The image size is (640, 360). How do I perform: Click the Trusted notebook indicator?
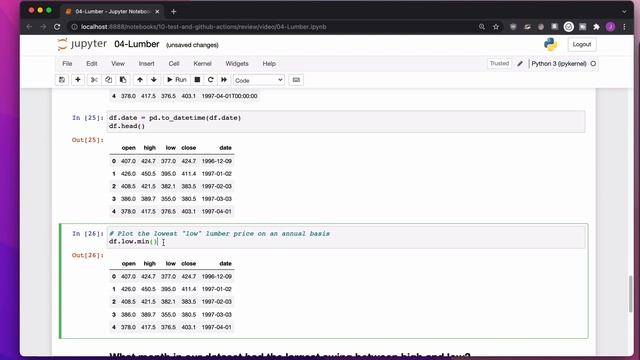pos(499,64)
